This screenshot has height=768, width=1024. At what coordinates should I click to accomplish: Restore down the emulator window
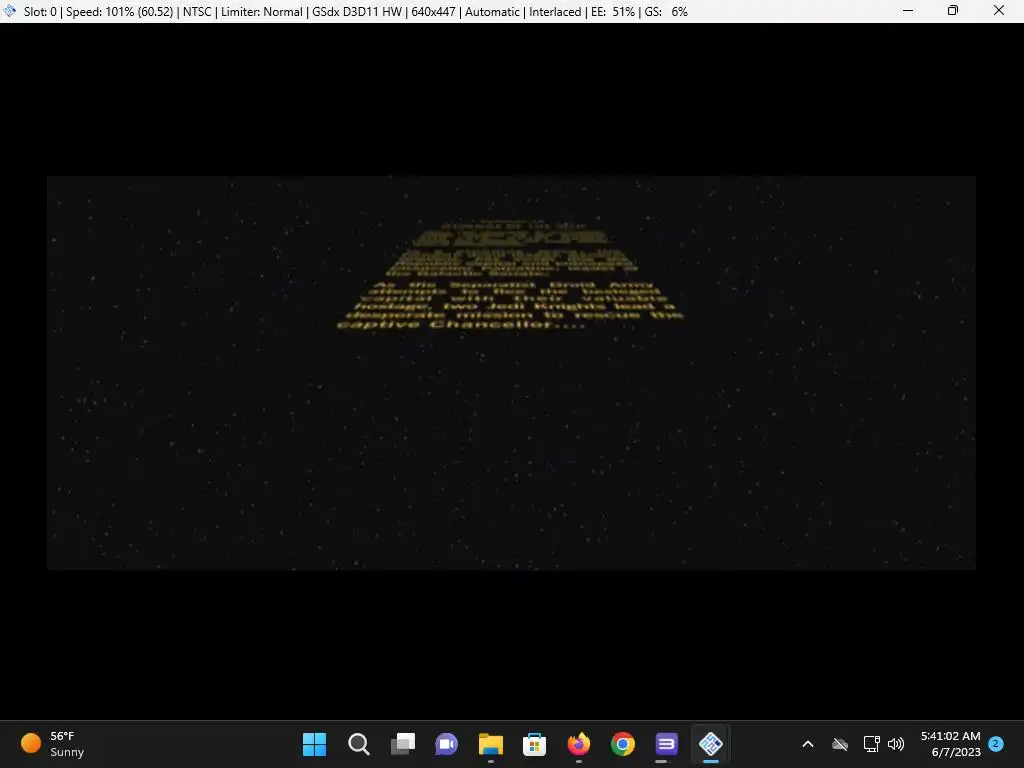pyautogui.click(x=953, y=10)
